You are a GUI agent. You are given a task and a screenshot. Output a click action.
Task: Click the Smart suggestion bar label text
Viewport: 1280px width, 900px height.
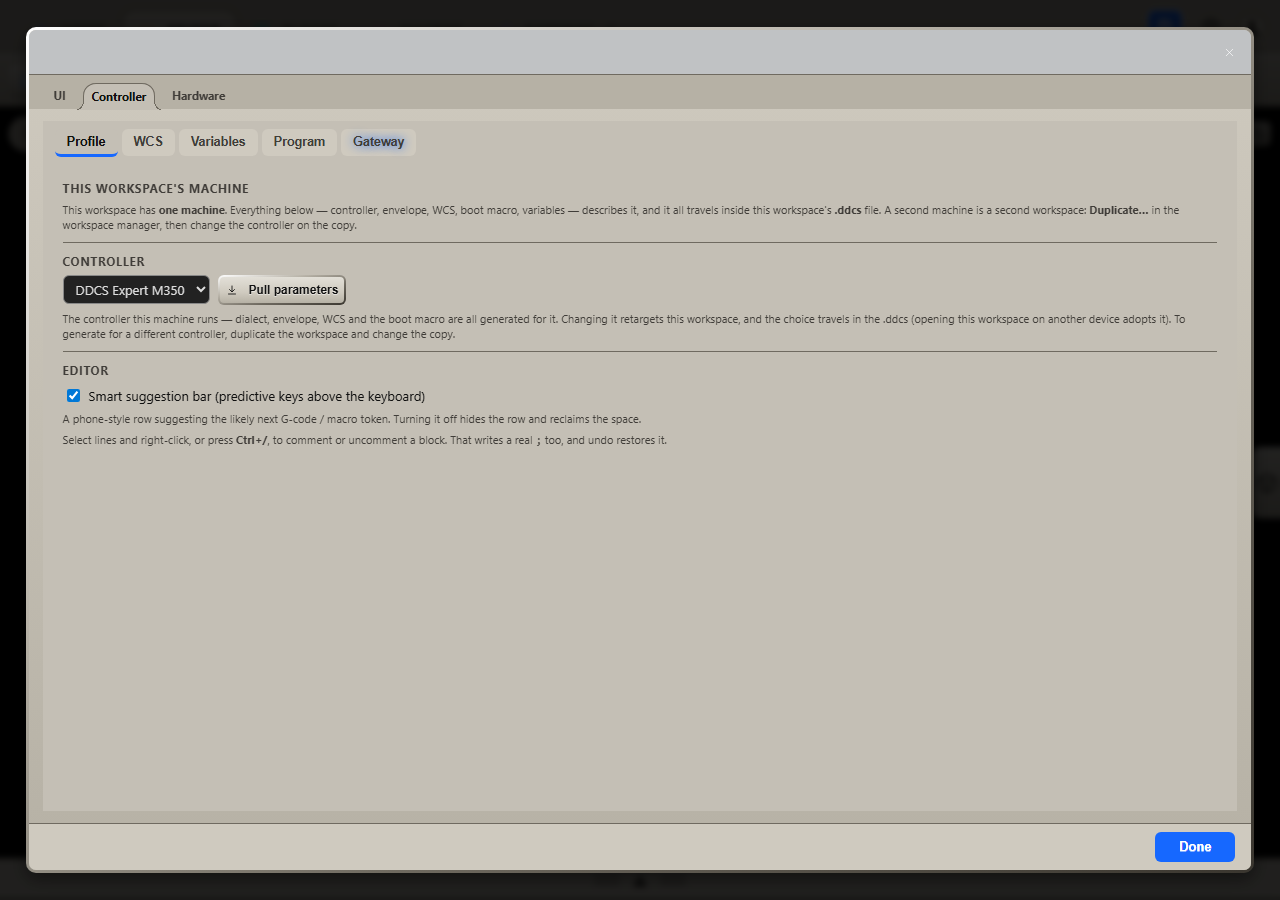(257, 396)
